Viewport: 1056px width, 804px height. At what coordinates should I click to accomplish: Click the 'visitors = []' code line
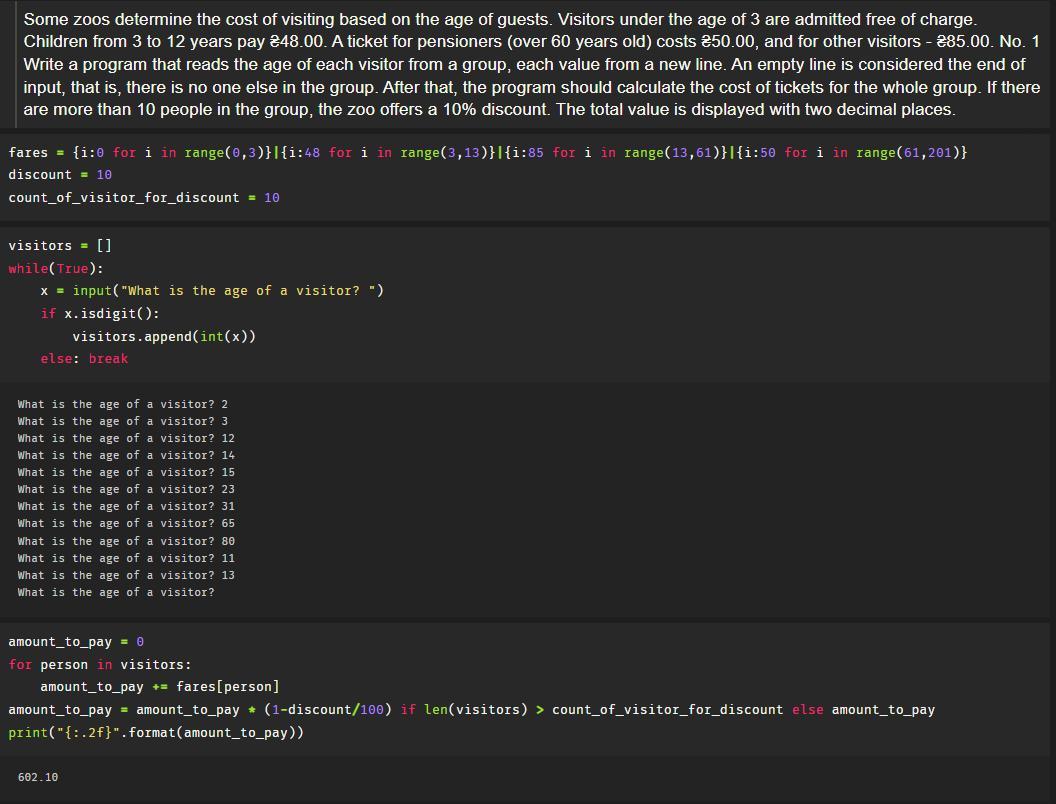[x=60, y=245]
